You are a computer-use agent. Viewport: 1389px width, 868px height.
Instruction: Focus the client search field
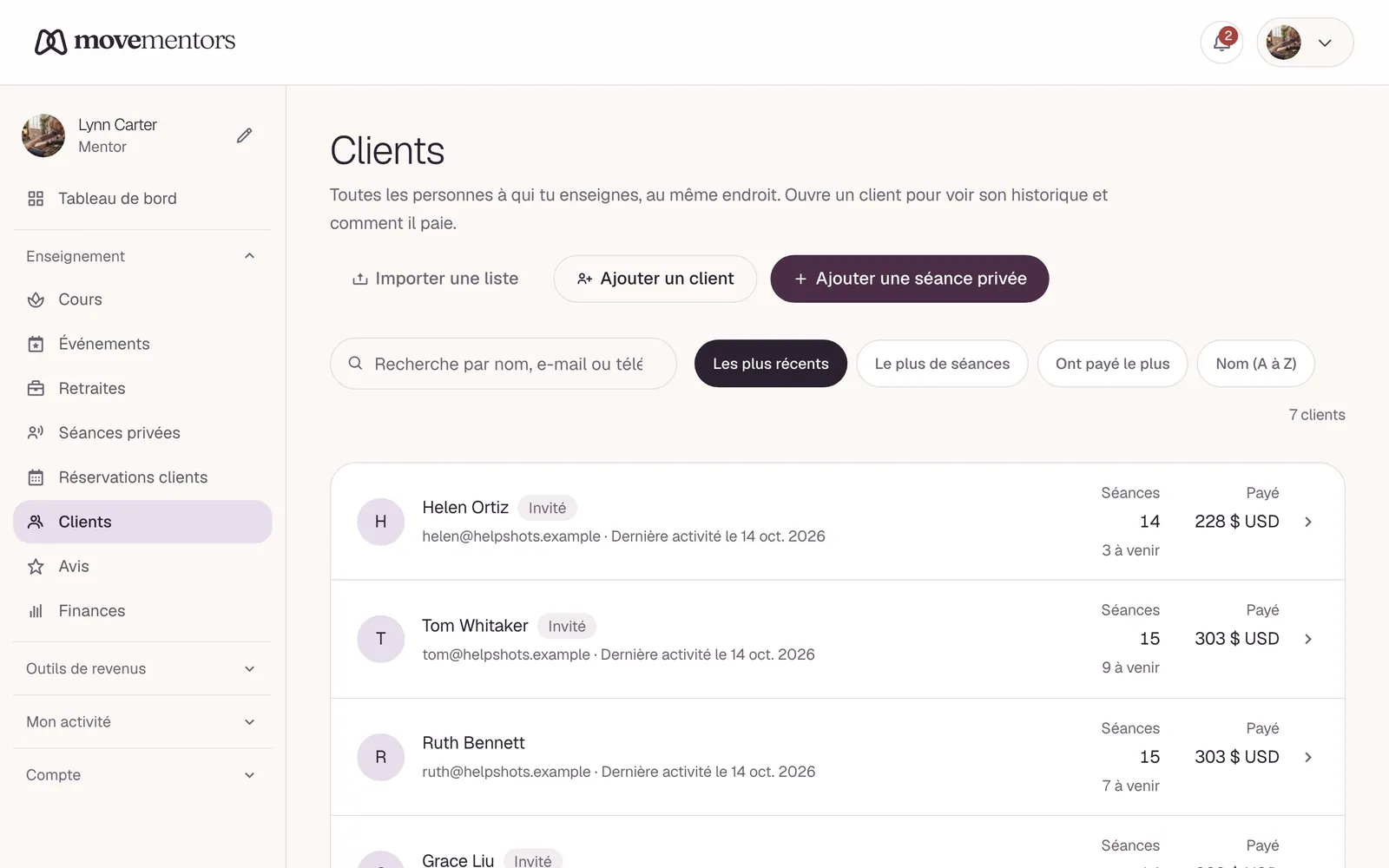point(504,364)
